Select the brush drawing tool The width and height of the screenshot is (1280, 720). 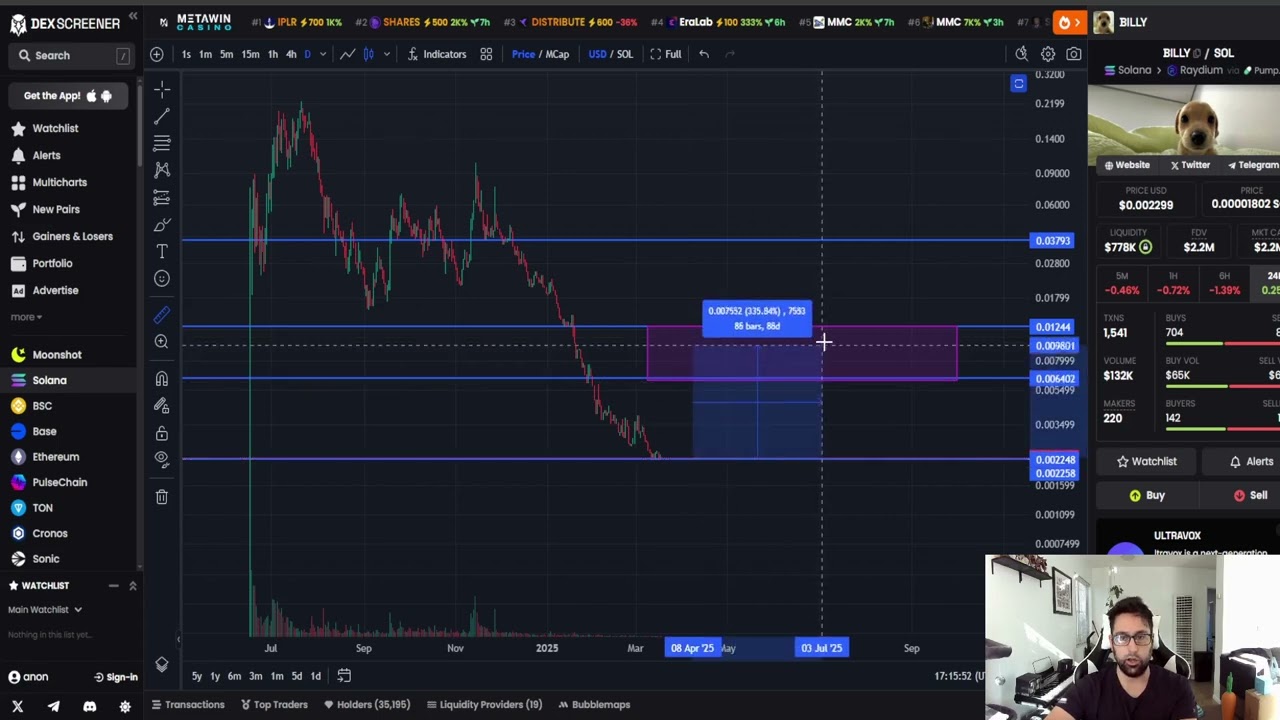pos(162,225)
